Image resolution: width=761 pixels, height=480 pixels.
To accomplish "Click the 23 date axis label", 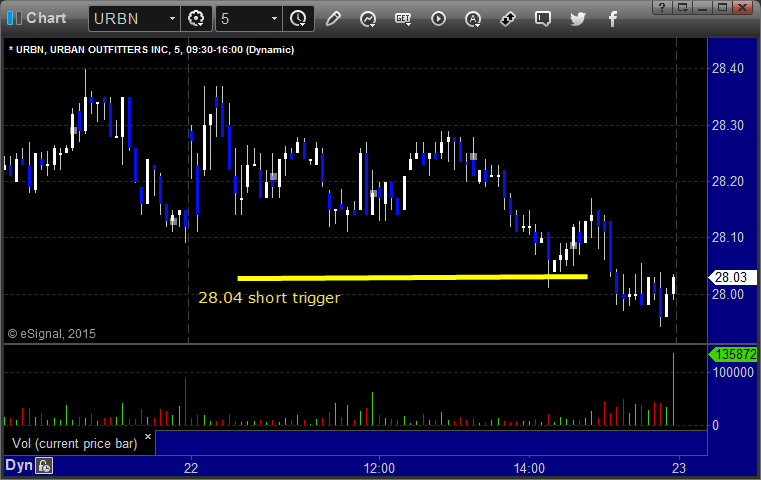I will click(679, 468).
